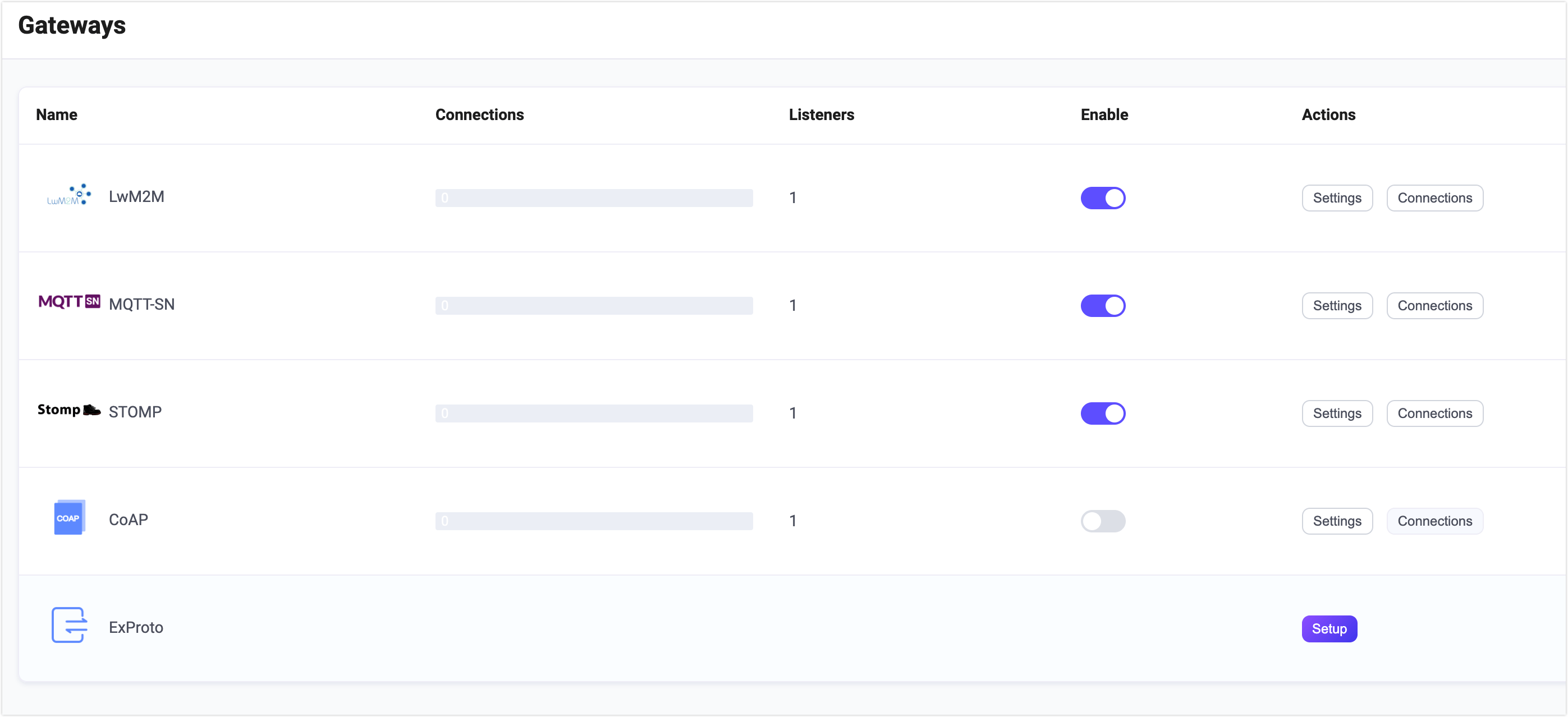Disable the LwM2M gateway toggle
This screenshot has width=1568, height=717.
click(1103, 198)
